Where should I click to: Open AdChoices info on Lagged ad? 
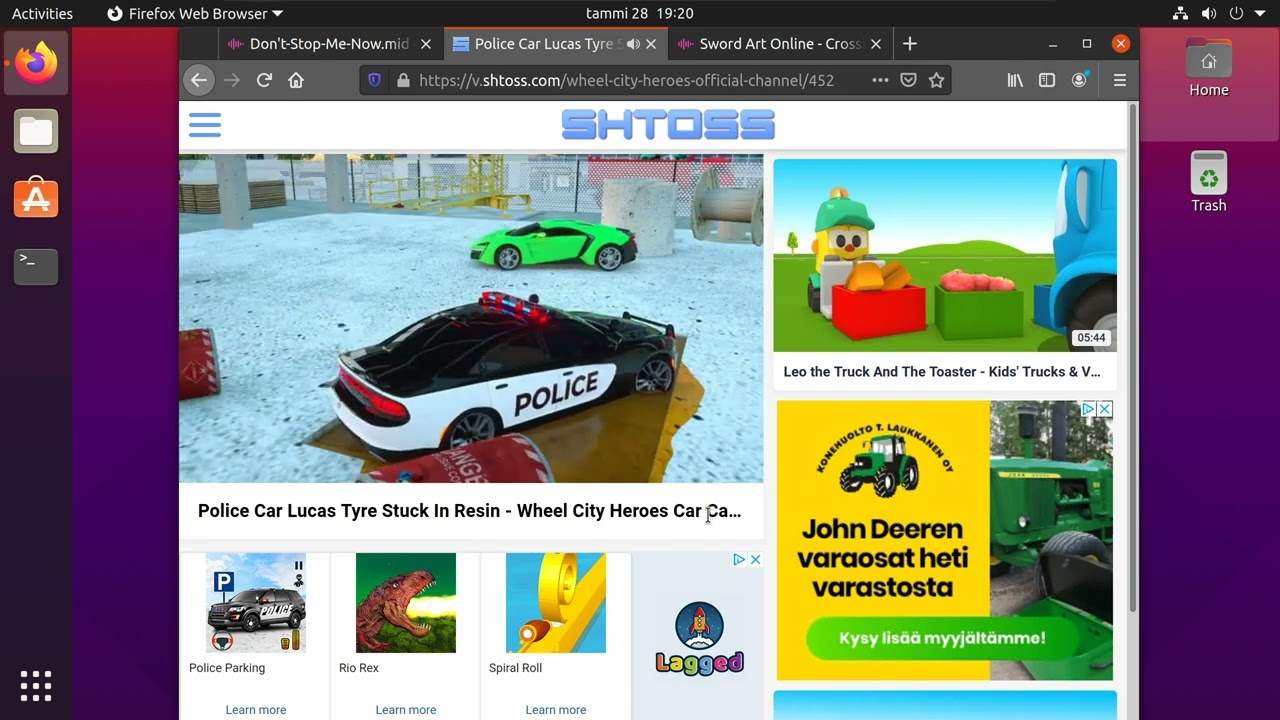tap(739, 559)
